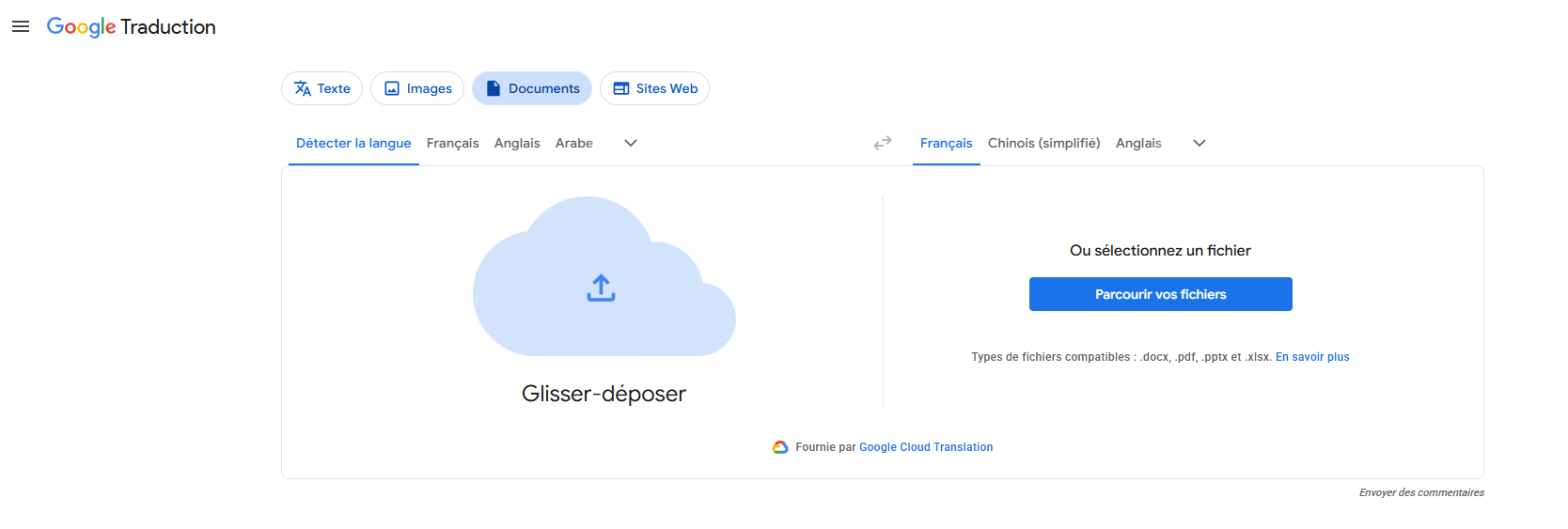Click the Google Traduction logo
1568x529 pixels.
point(131,27)
